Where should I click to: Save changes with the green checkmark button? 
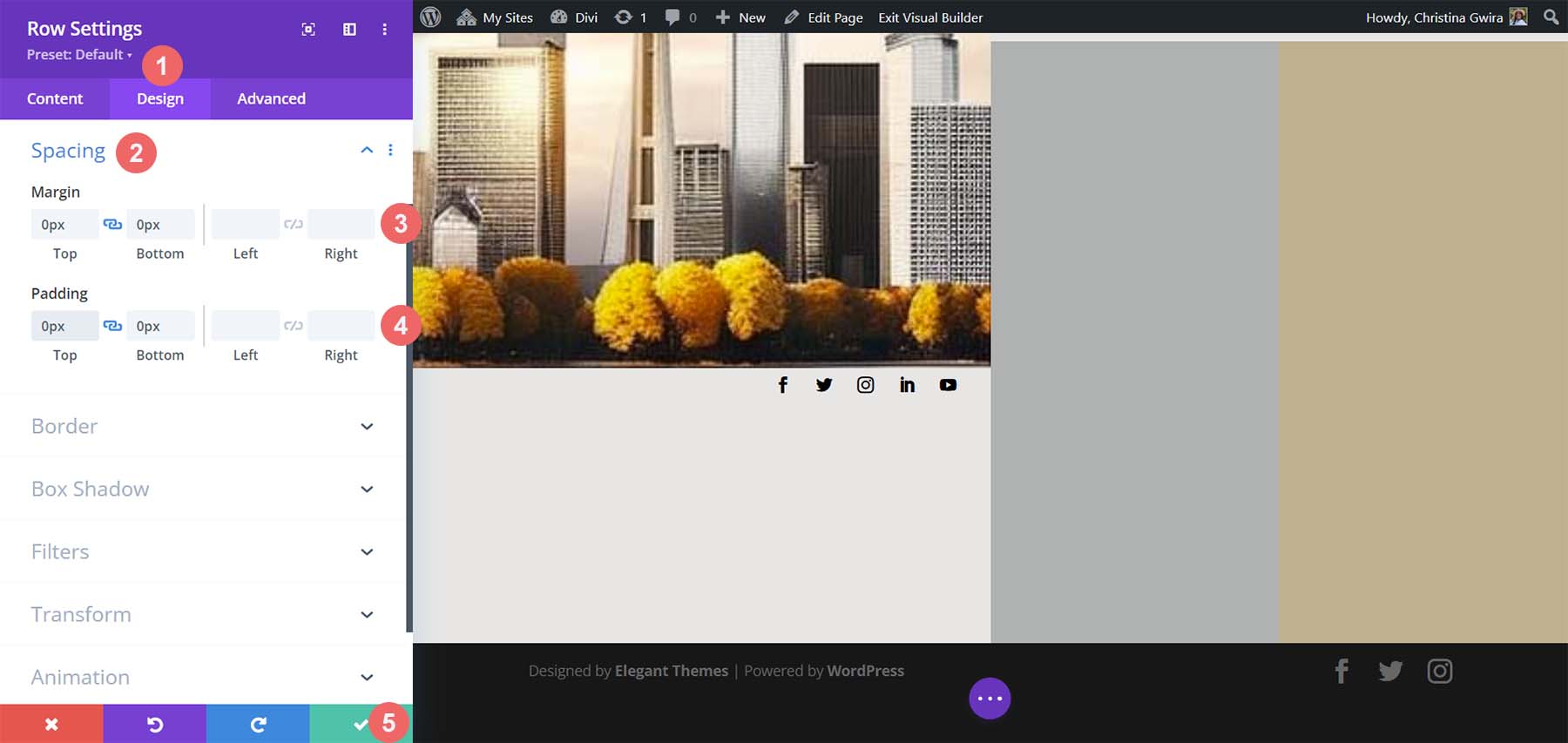pos(360,724)
